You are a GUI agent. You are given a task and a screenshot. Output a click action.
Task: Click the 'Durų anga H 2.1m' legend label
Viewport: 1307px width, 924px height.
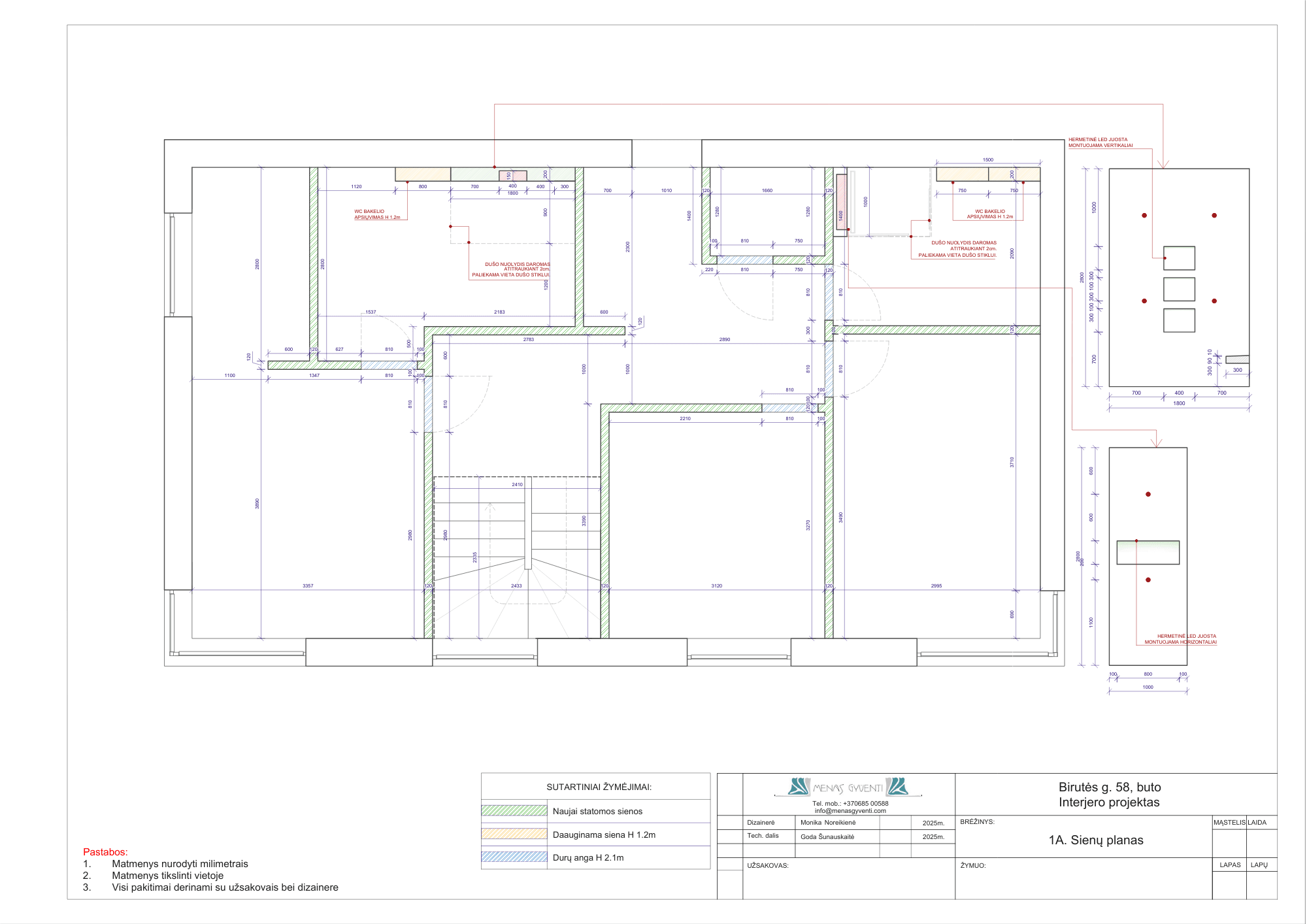[588, 857]
